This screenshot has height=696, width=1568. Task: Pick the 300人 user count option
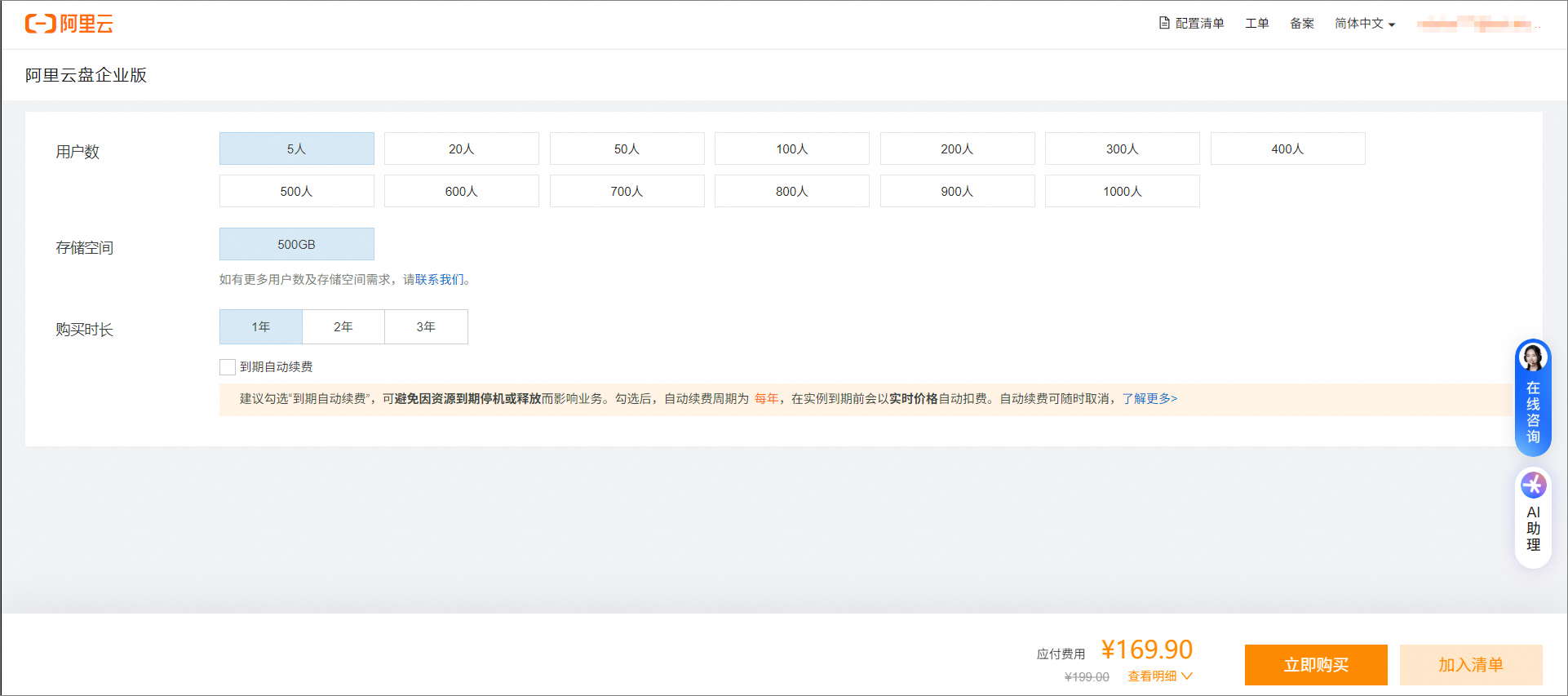(x=1123, y=149)
